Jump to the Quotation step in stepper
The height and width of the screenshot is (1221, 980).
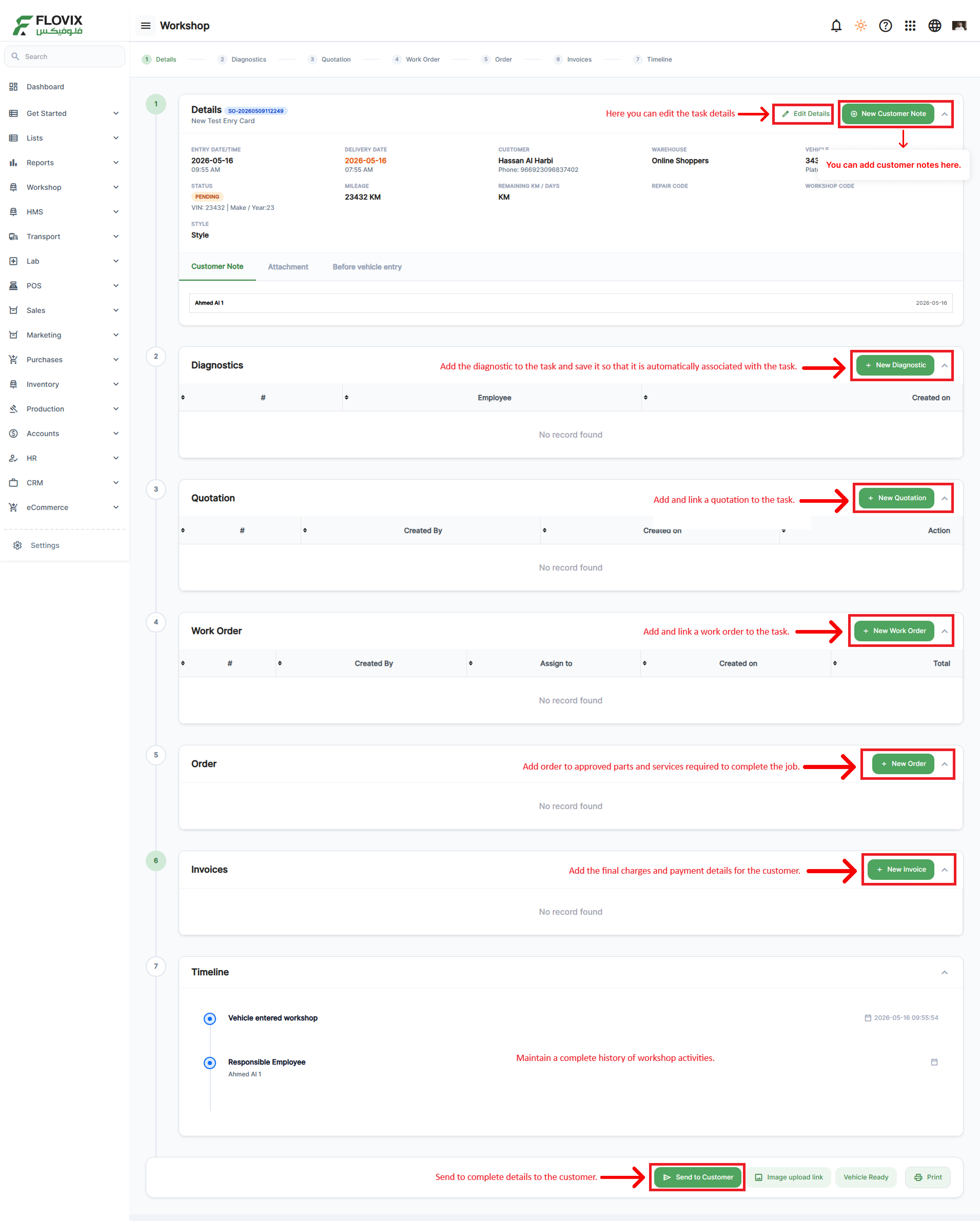click(330, 60)
